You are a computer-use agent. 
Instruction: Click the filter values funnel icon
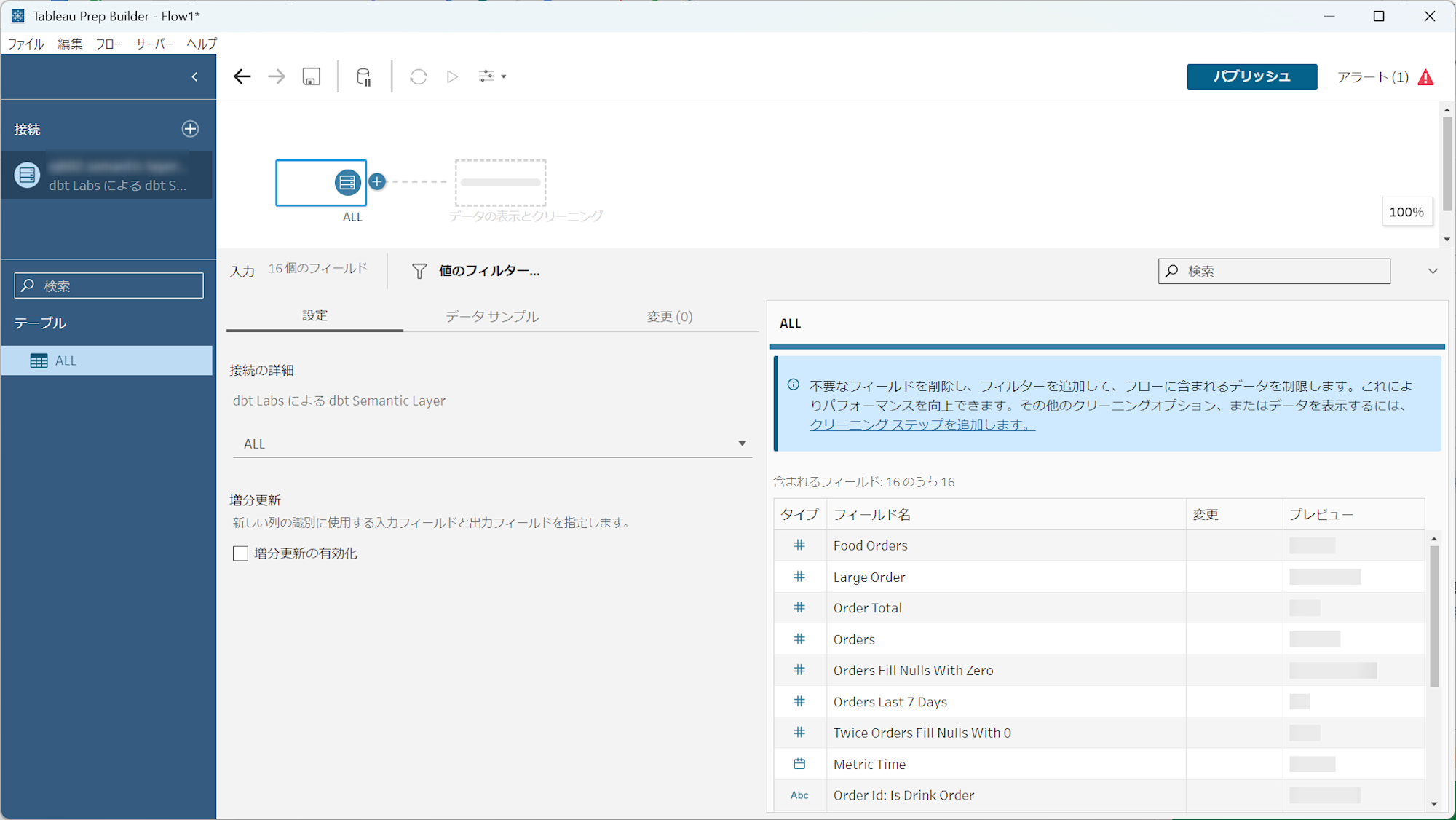click(419, 271)
